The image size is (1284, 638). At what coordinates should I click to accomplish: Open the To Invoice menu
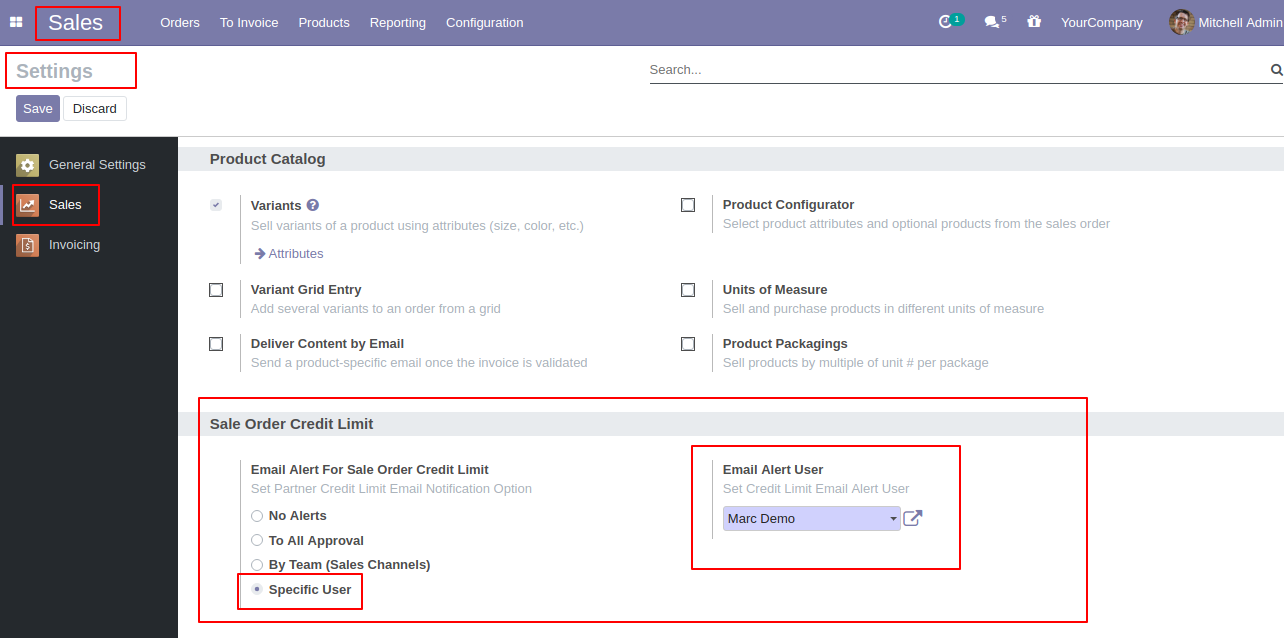pos(249,22)
